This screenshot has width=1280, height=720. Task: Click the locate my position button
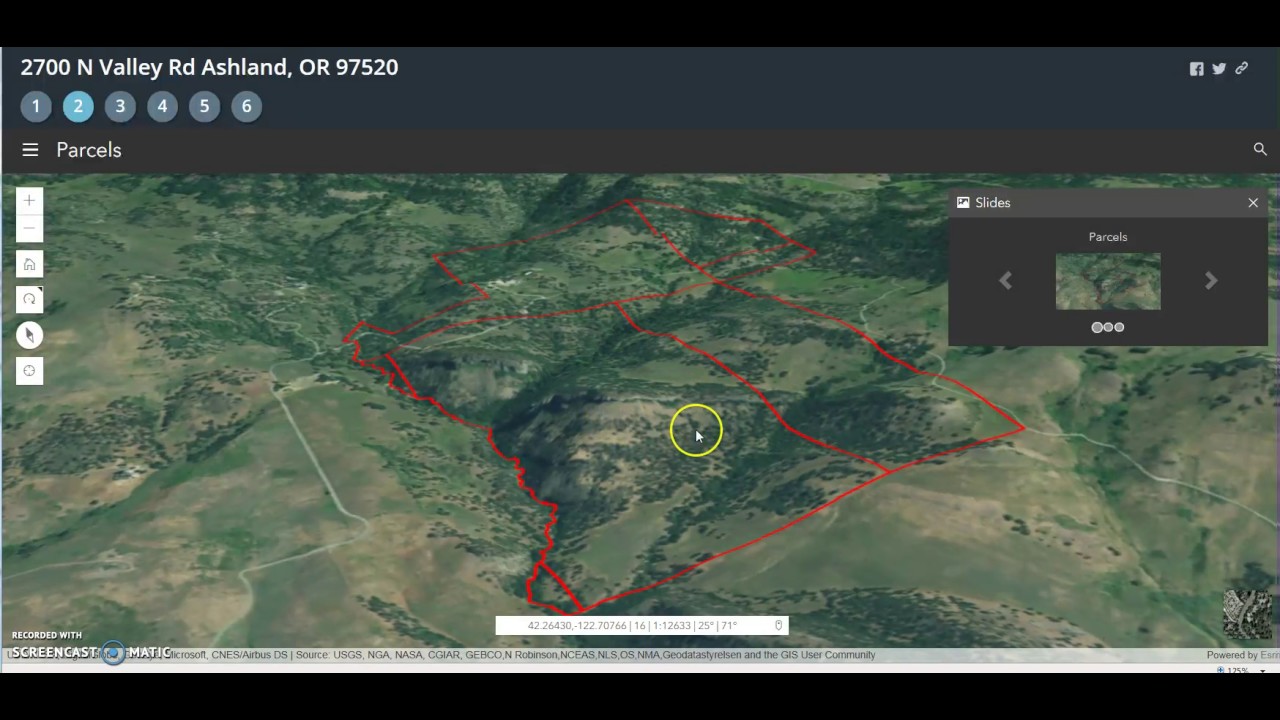(x=29, y=371)
